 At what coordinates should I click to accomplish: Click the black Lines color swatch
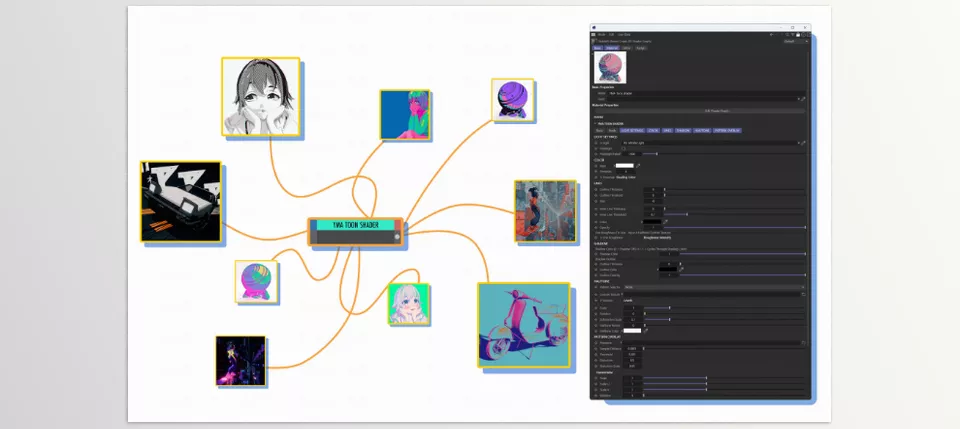pos(652,222)
